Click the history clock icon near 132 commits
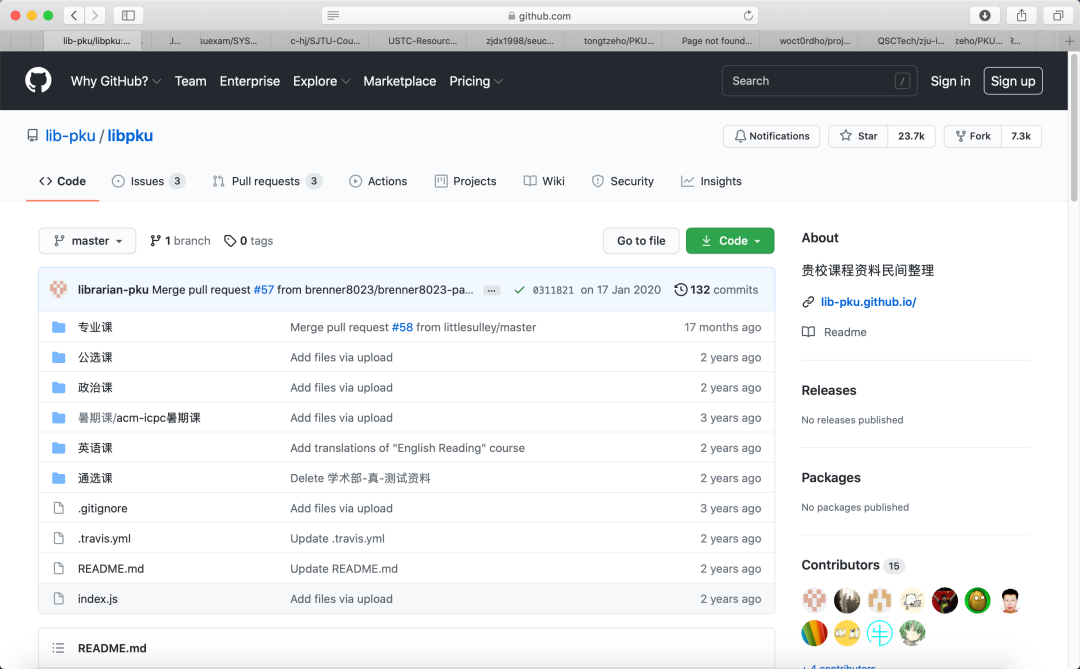The width and height of the screenshot is (1080, 669). point(681,289)
